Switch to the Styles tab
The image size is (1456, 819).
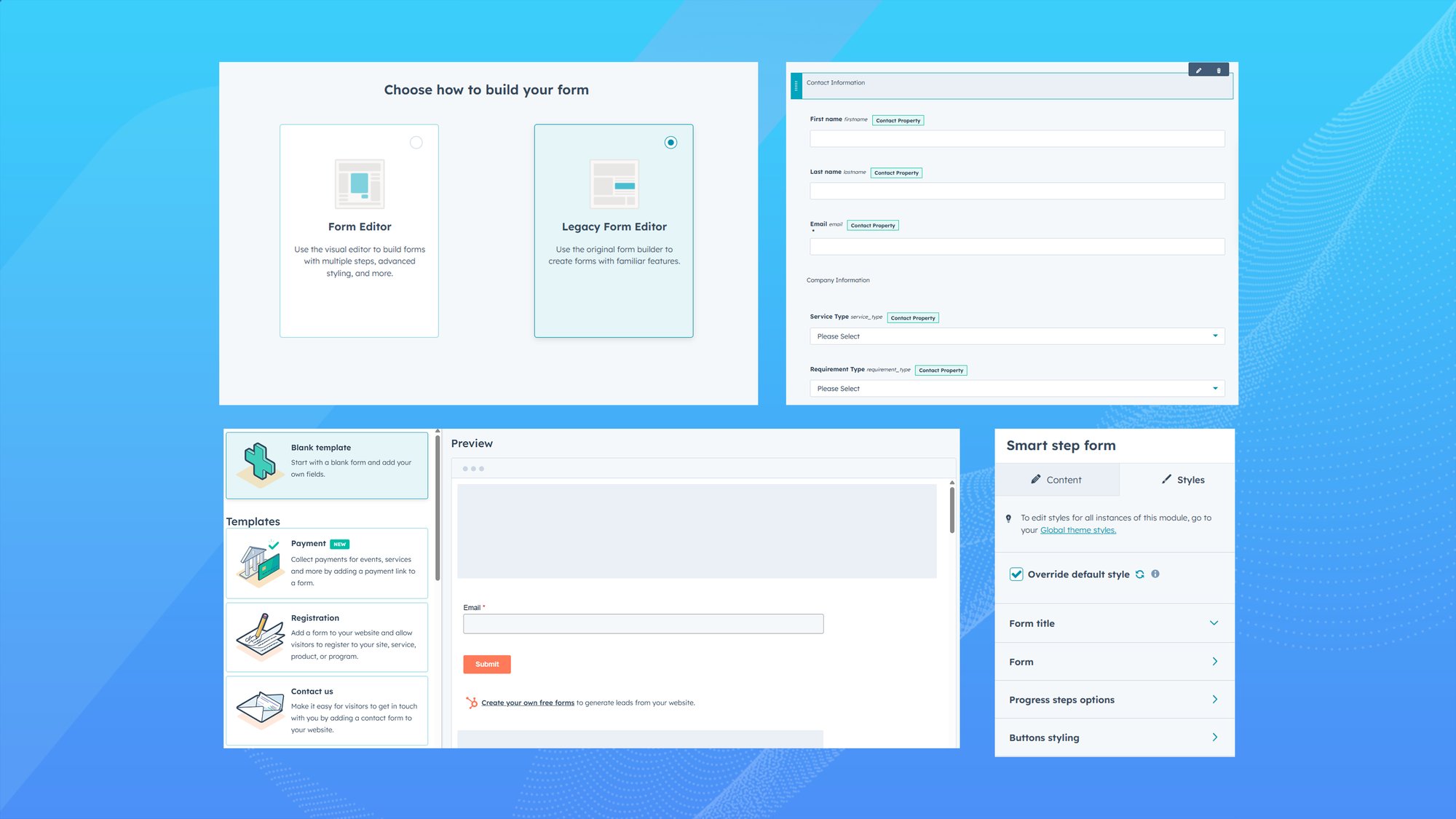(1182, 480)
